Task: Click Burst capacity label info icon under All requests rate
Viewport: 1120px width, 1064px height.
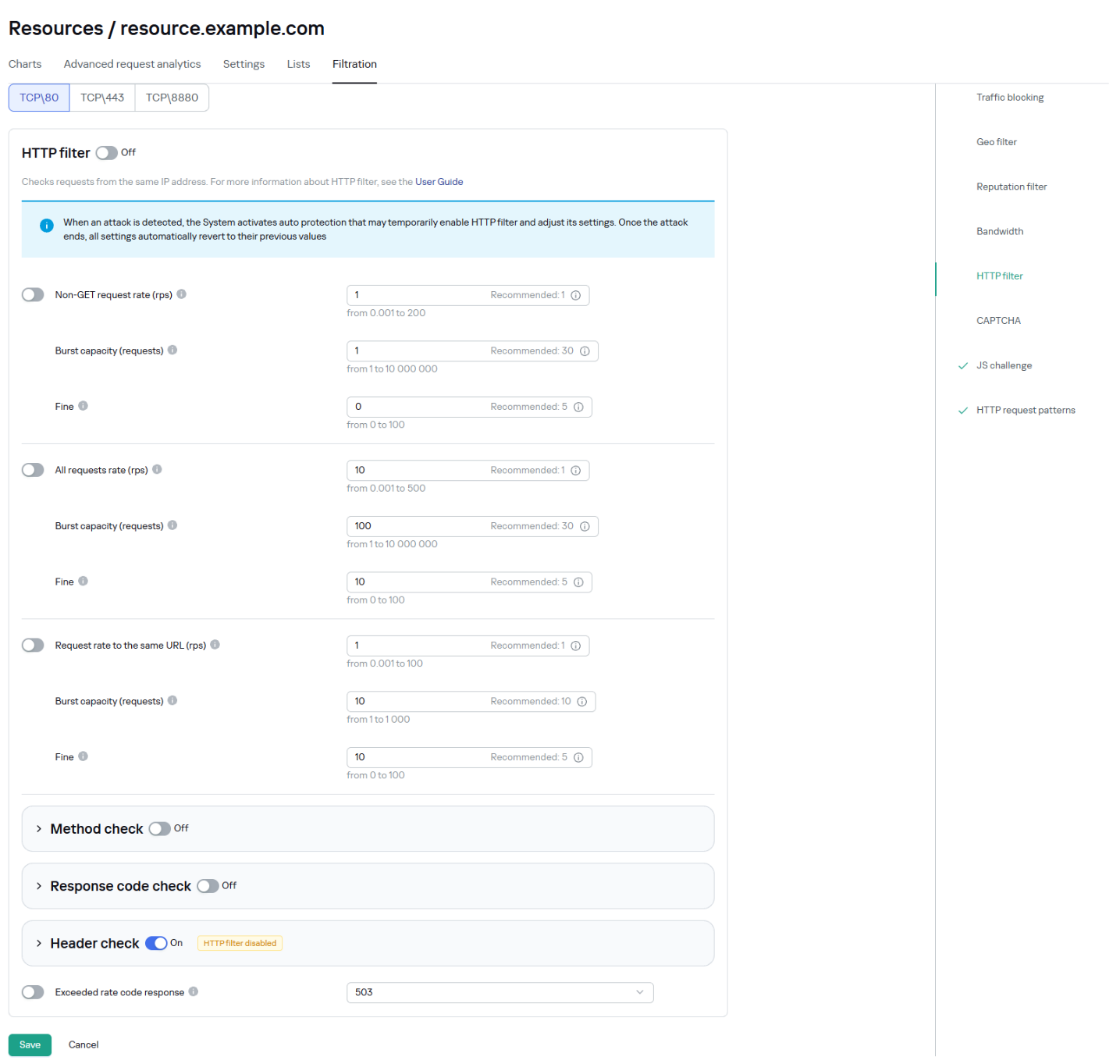Action: click(x=172, y=525)
